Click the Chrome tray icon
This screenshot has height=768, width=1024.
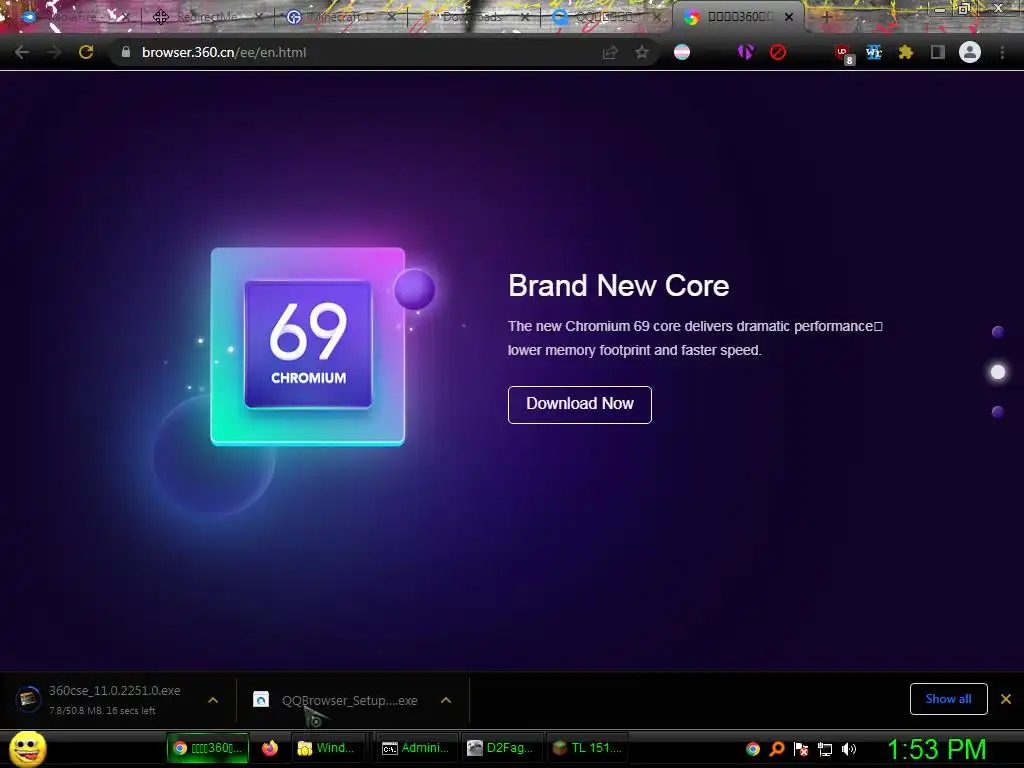click(753, 749)
